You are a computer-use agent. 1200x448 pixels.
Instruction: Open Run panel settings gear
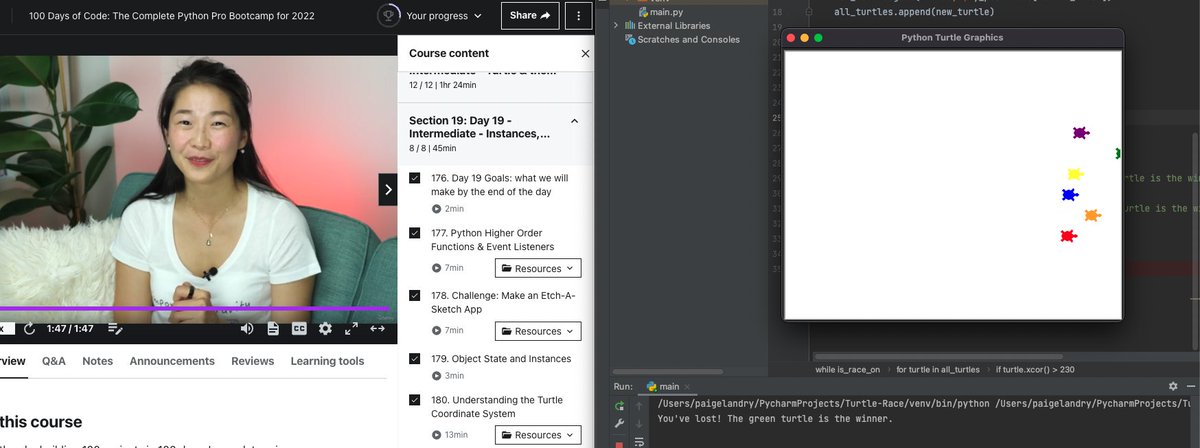(x=1172, y=386)
